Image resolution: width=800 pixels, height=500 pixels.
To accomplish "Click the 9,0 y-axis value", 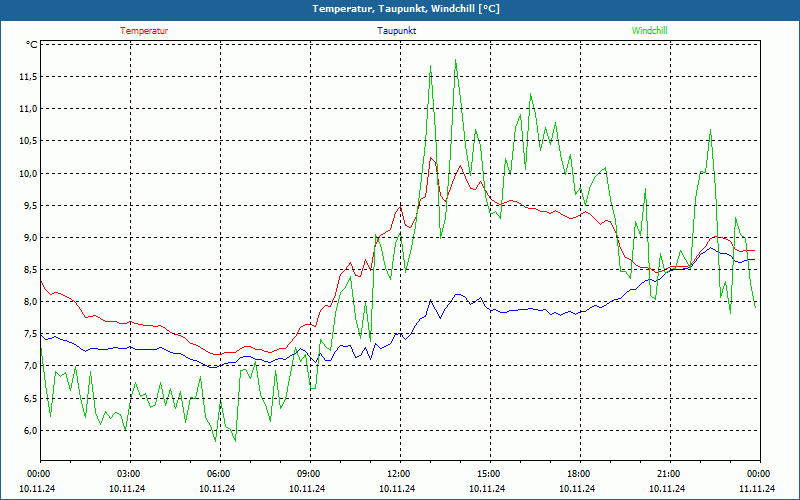I will (28, 238).
